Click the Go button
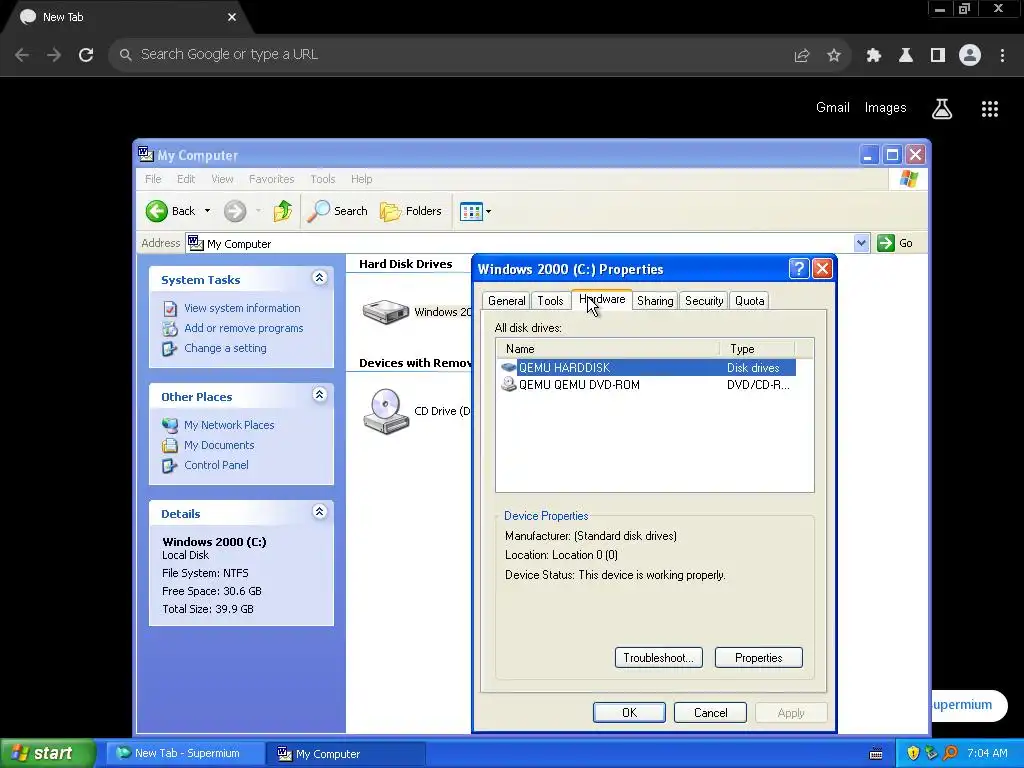The width and height of the screenshot is (1024, 768). point(895,243)
